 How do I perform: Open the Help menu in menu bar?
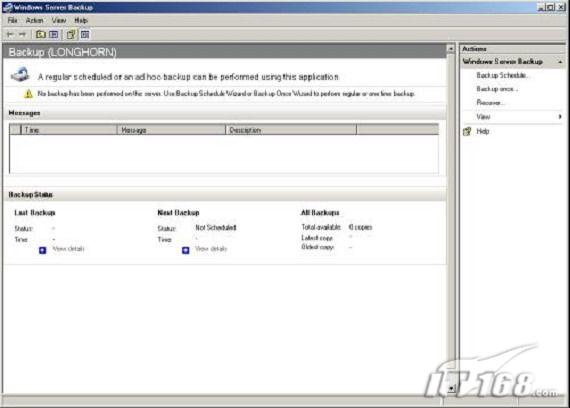81,20
